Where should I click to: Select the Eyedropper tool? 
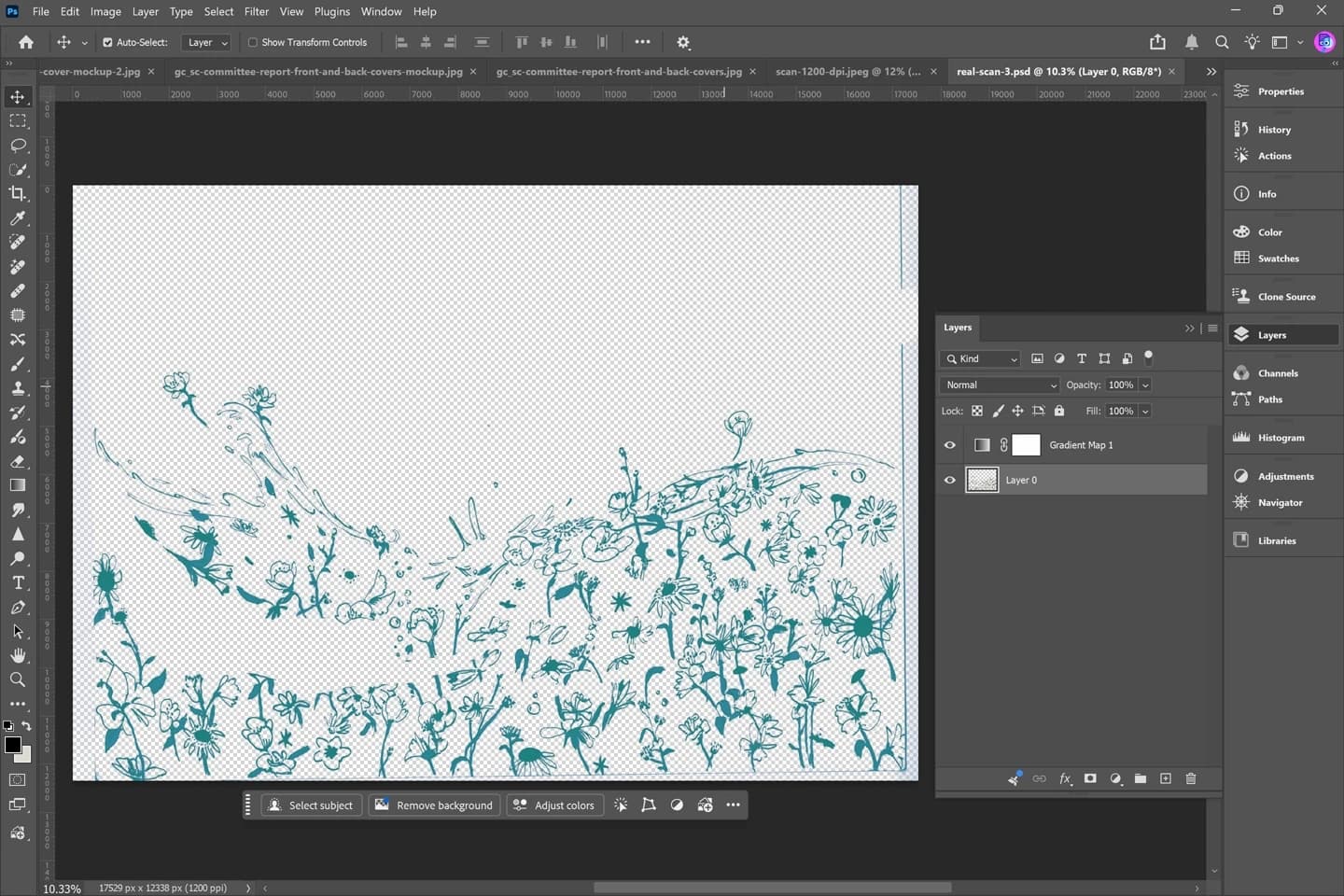tap(18, 218)
